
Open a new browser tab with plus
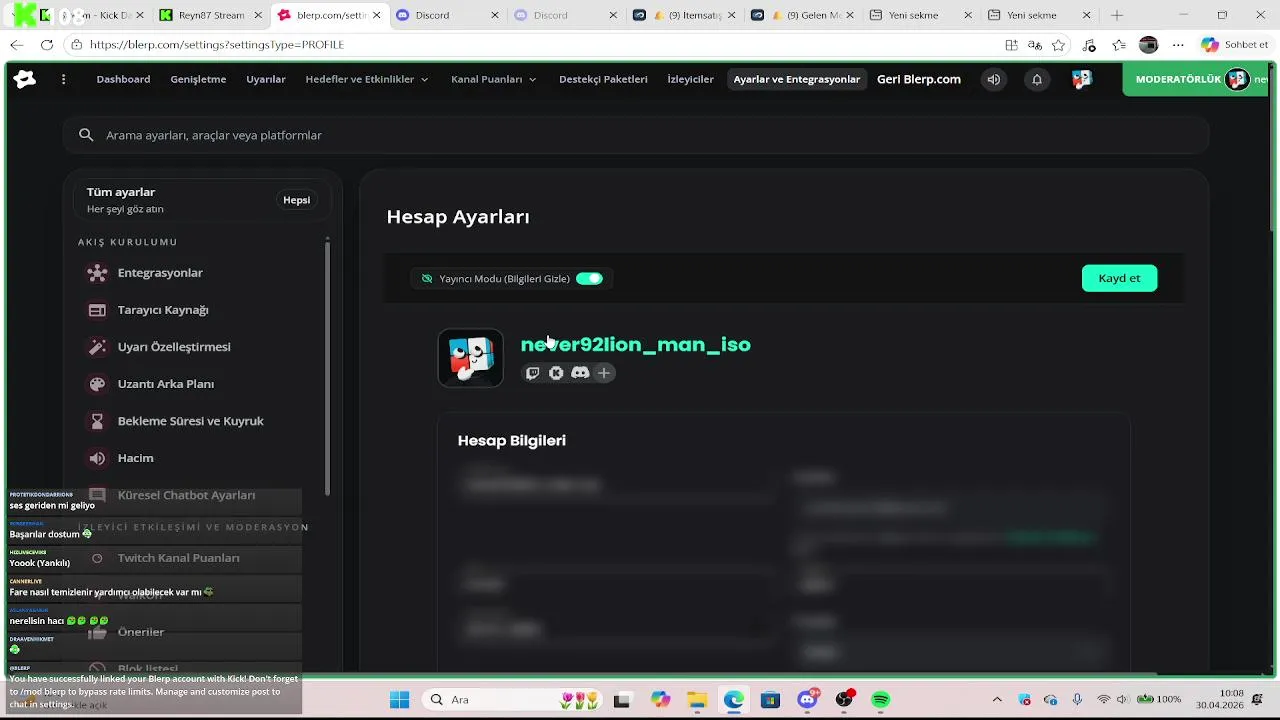pos(1117,15)
